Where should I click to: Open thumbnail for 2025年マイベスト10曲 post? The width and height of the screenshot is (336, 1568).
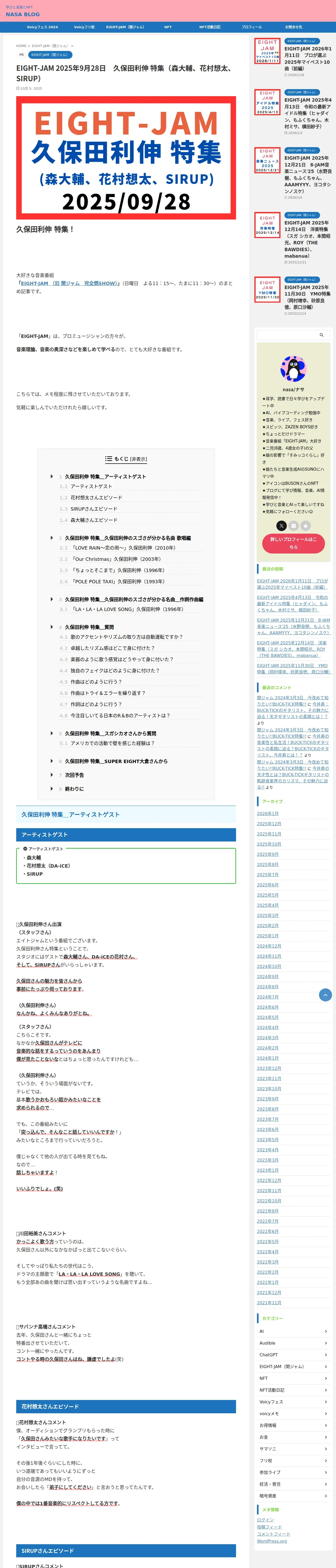268,51
